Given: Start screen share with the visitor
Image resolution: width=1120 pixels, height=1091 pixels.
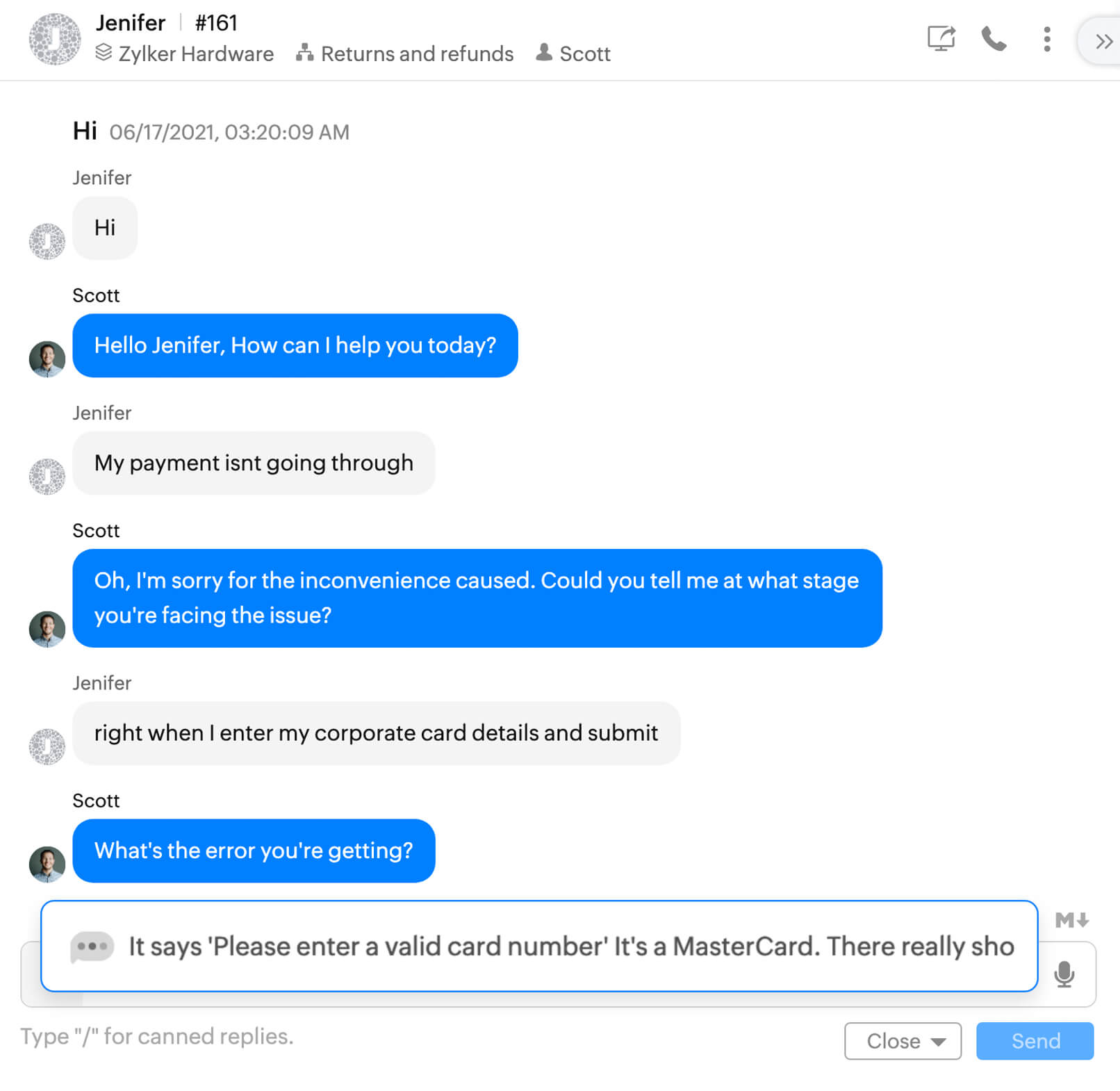Looking at the screenshot, I should point(941,38).
